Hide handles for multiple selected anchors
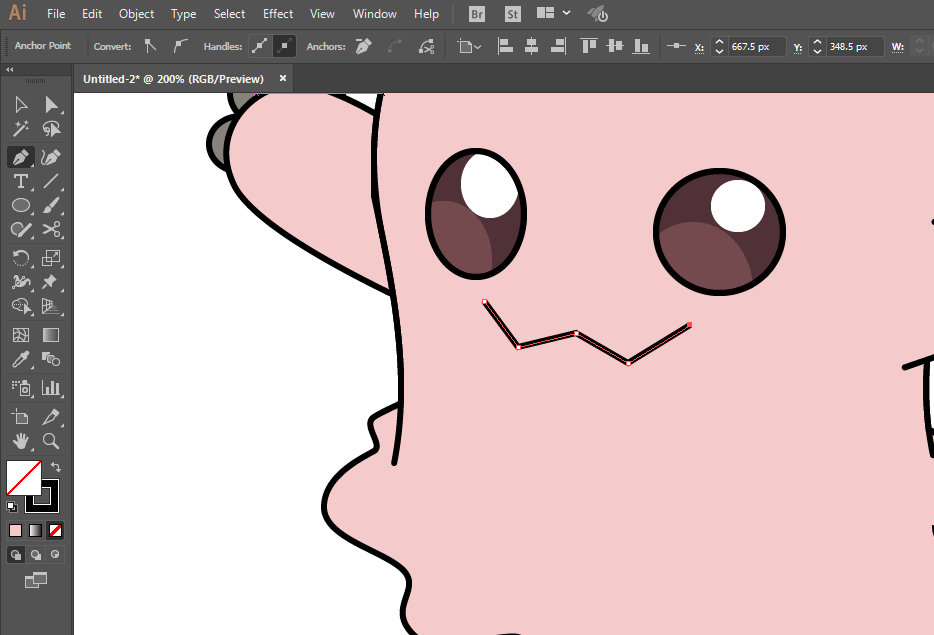 click(x=284, y=46)
